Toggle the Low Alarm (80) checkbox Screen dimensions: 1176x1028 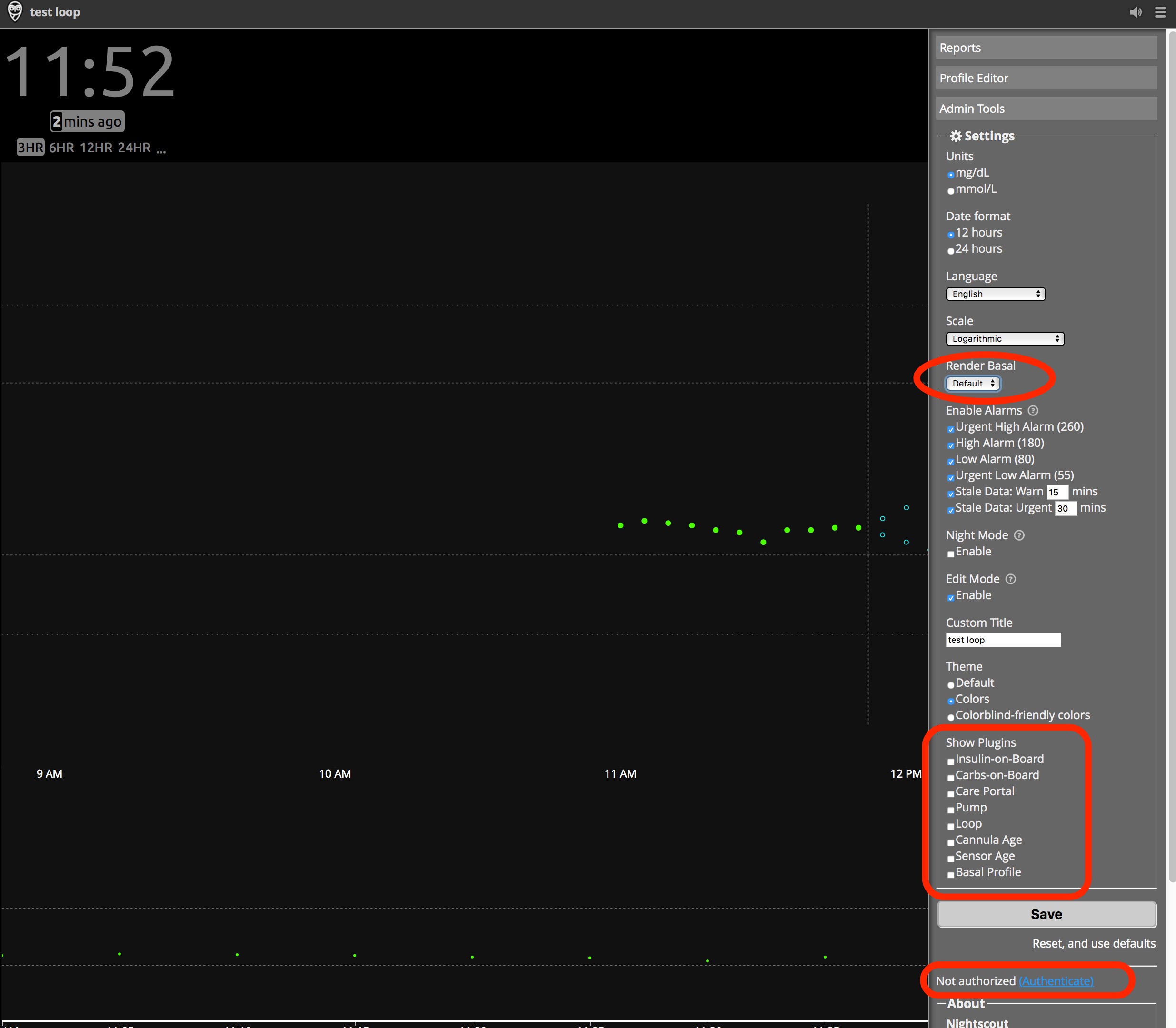click(951, 461)
